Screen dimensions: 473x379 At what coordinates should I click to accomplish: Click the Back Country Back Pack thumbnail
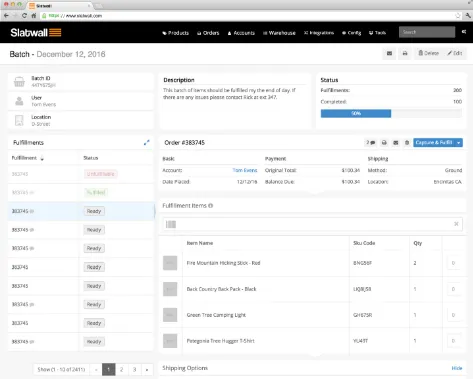tap(170, 289)
